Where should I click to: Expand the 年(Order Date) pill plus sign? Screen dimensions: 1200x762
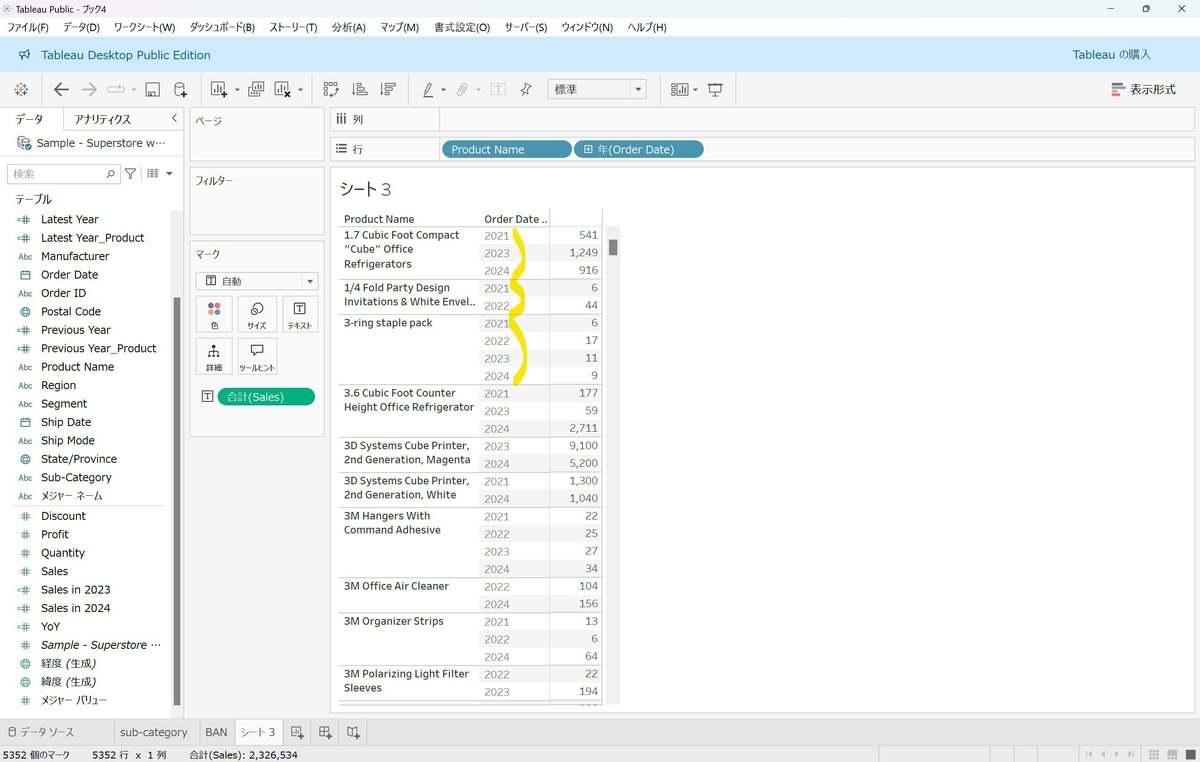(589, 150)
